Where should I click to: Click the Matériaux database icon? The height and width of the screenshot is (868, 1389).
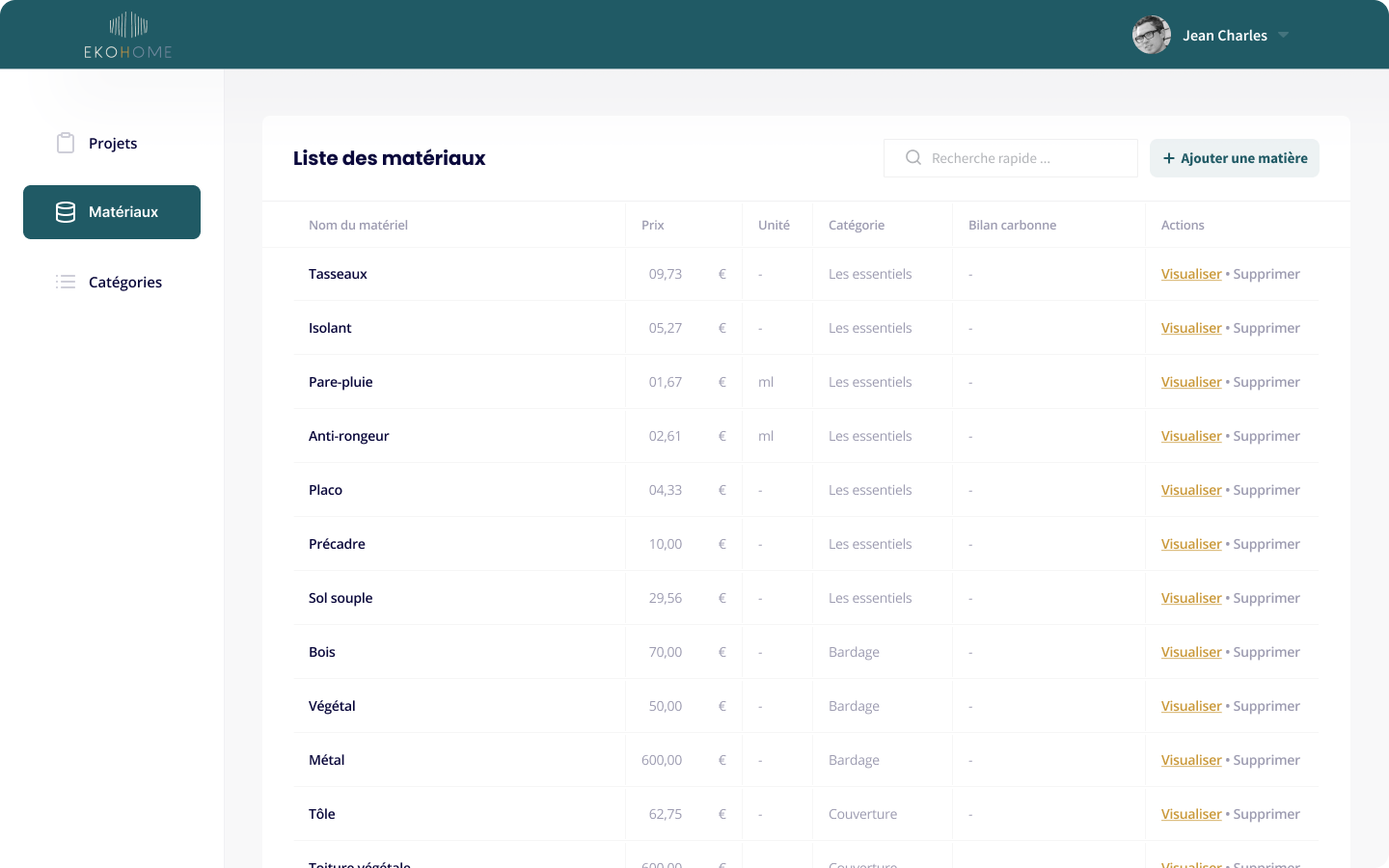pos(66,212)
